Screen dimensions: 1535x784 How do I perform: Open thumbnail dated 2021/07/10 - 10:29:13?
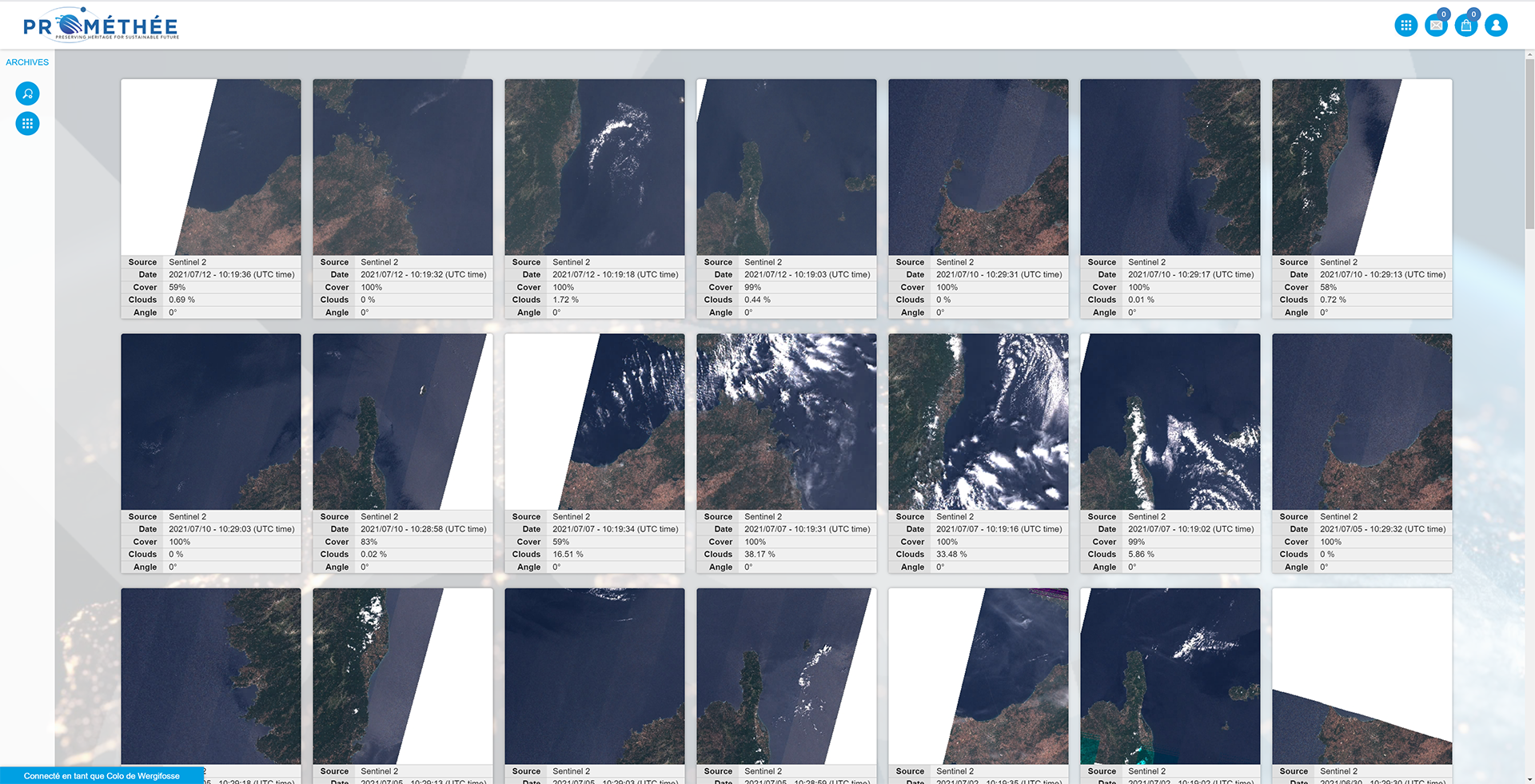pos(1362,167)
